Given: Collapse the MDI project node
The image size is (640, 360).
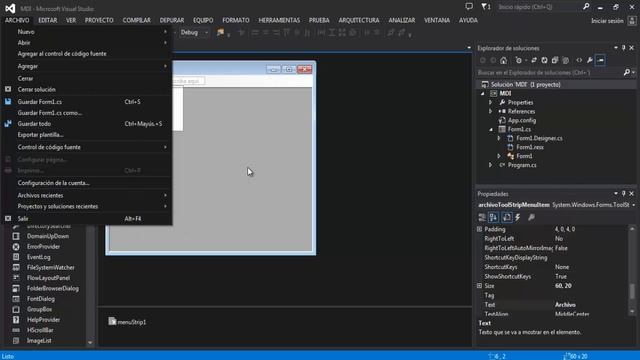Looking at the screenshot, I should pos(483,93).
